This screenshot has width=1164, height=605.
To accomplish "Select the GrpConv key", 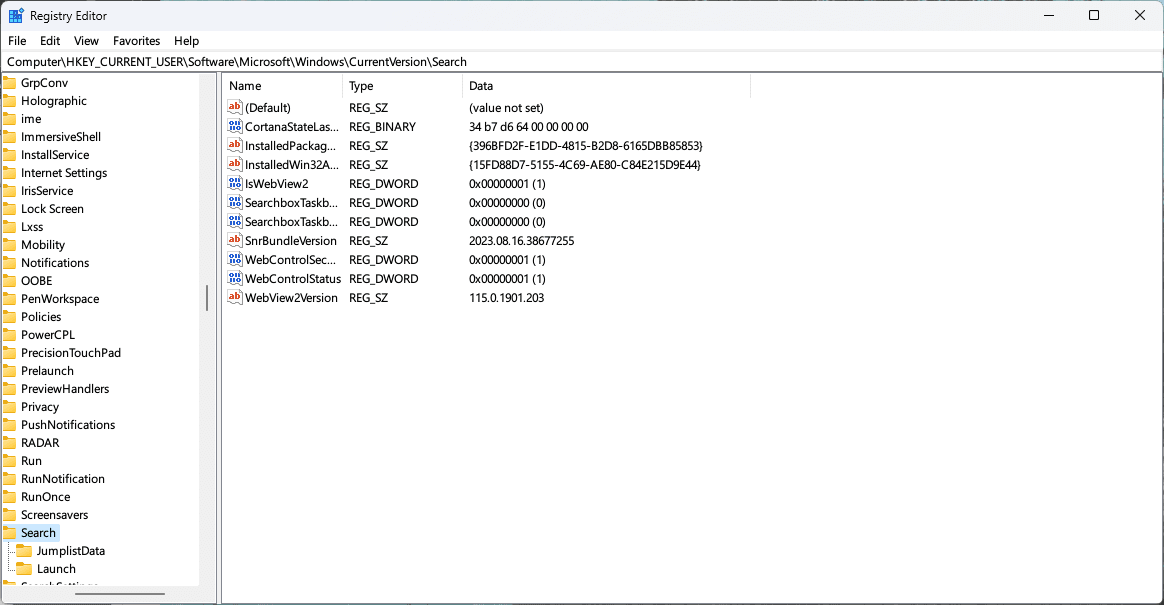I will (x=45, y=83).
